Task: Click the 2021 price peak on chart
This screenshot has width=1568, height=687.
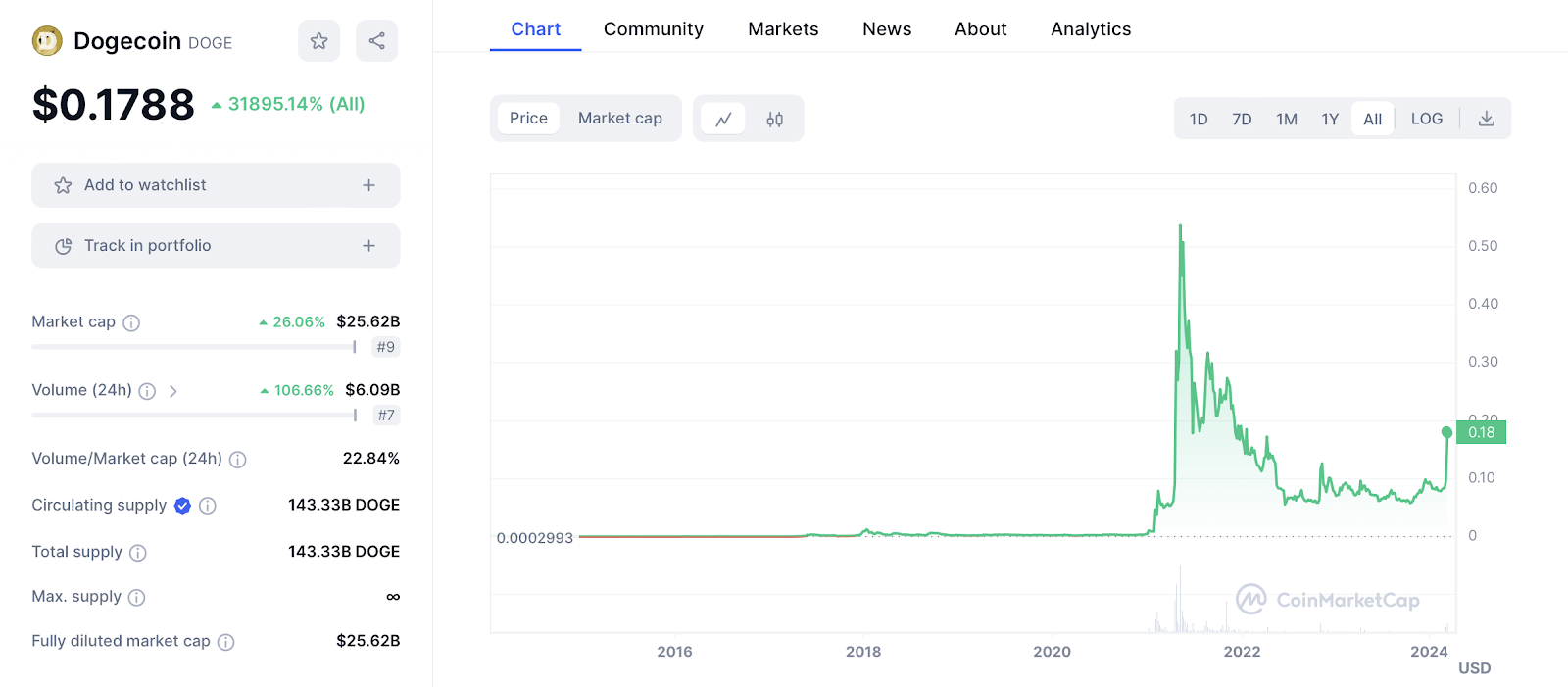Action: coord(1180,227)
